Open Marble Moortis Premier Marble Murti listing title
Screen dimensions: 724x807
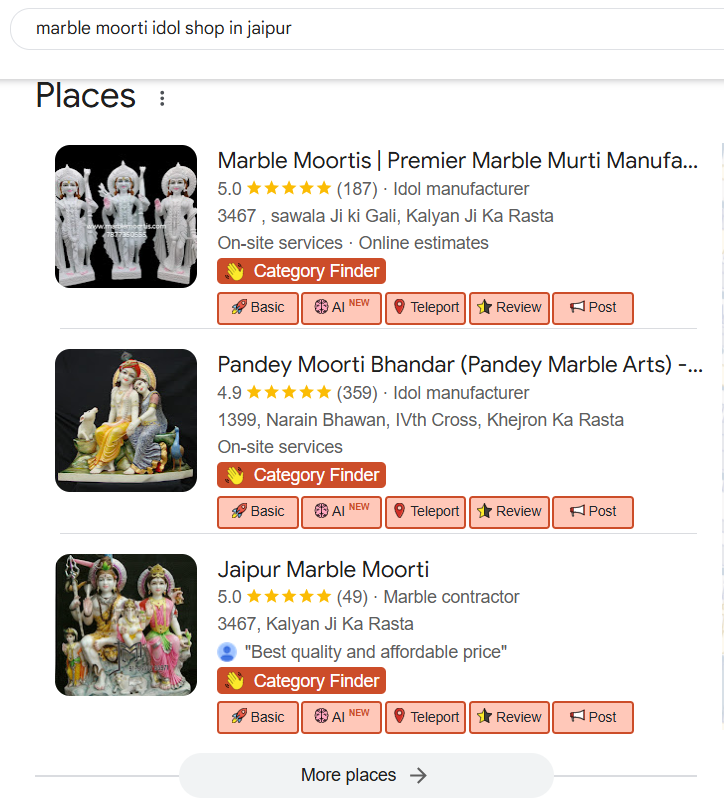click(x=457, y=160)
